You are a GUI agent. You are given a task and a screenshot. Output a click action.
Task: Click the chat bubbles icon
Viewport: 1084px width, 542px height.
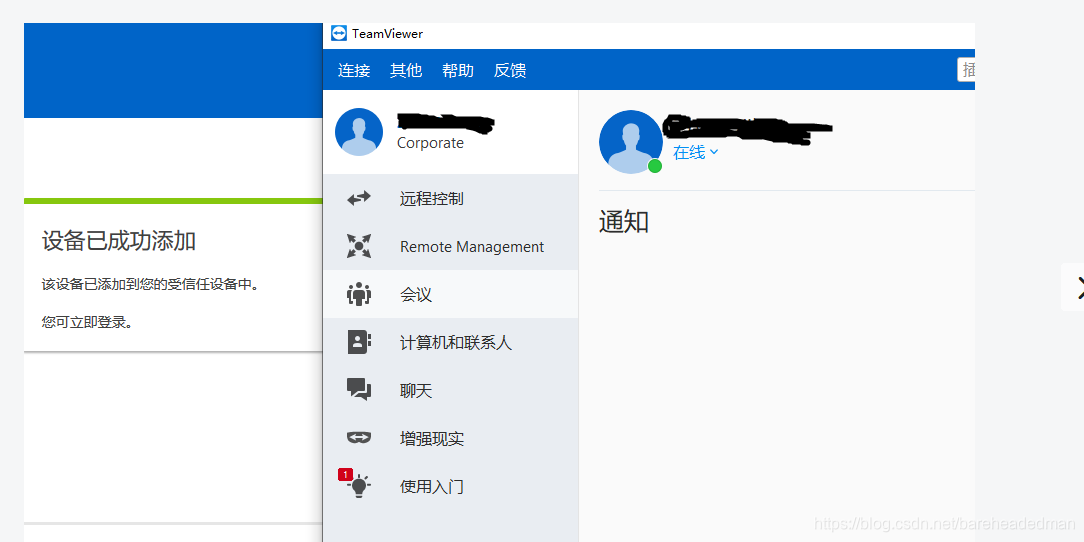coord(359,390)
